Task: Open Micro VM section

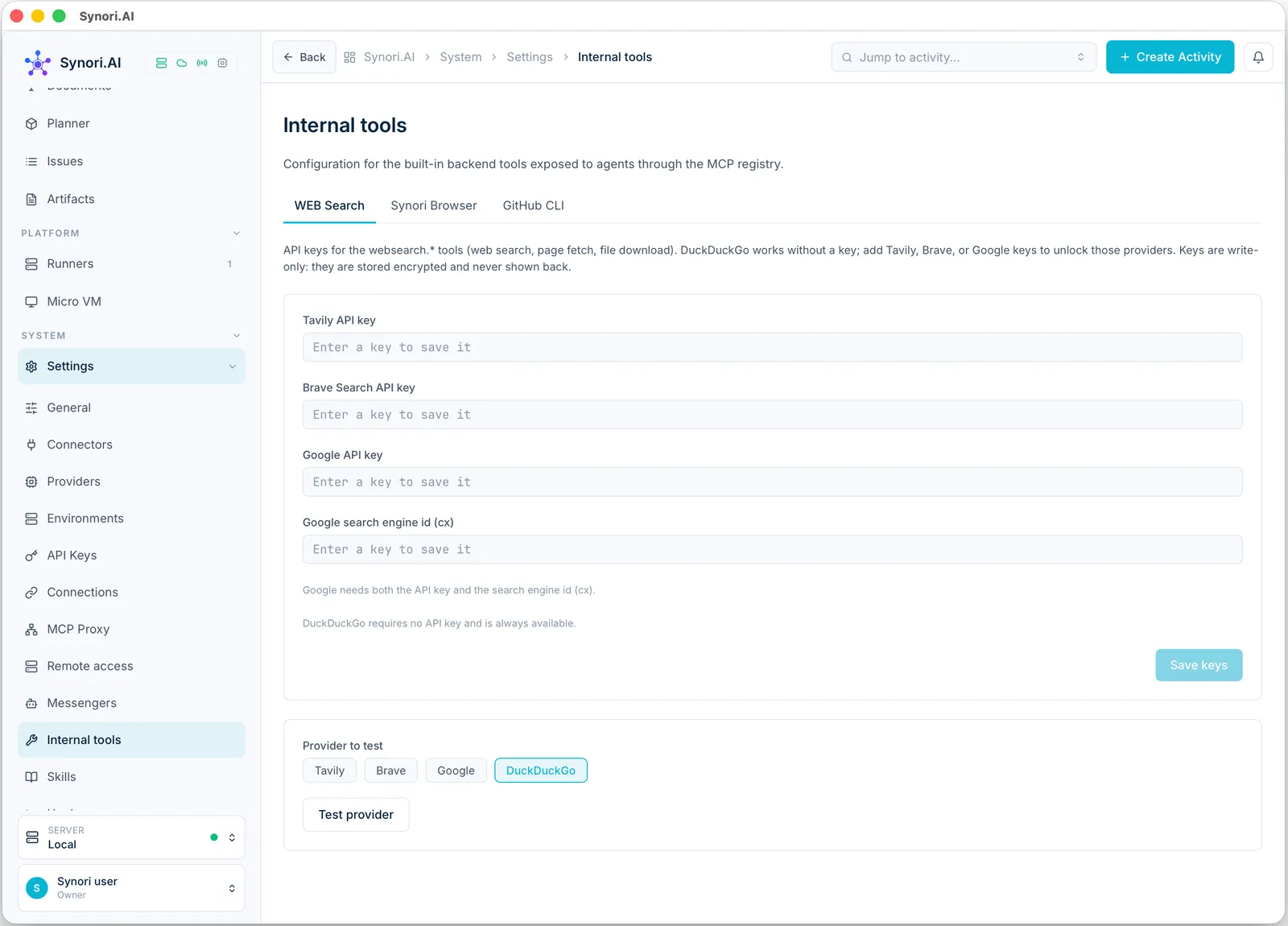Action: pyautogui.click(x=131, y=301)
